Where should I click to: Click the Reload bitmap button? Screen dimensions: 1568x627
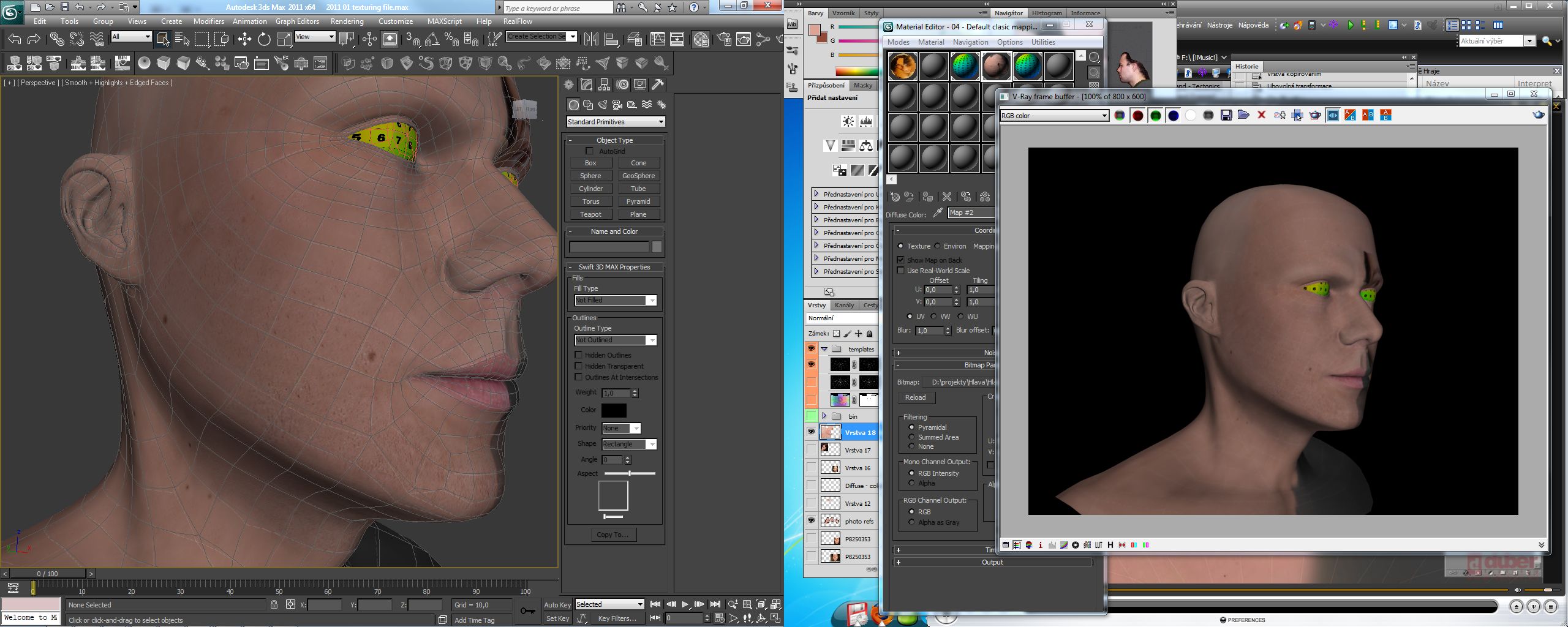(915, 397)
